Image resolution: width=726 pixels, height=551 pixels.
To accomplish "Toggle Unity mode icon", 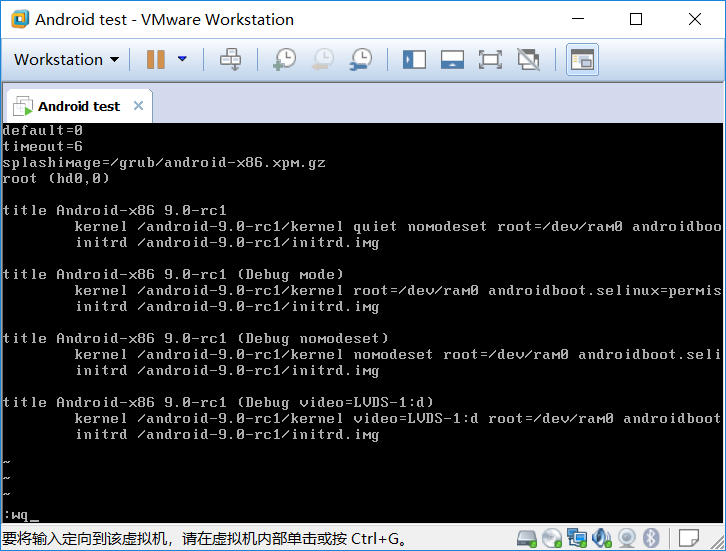I will tap(528, 59).
